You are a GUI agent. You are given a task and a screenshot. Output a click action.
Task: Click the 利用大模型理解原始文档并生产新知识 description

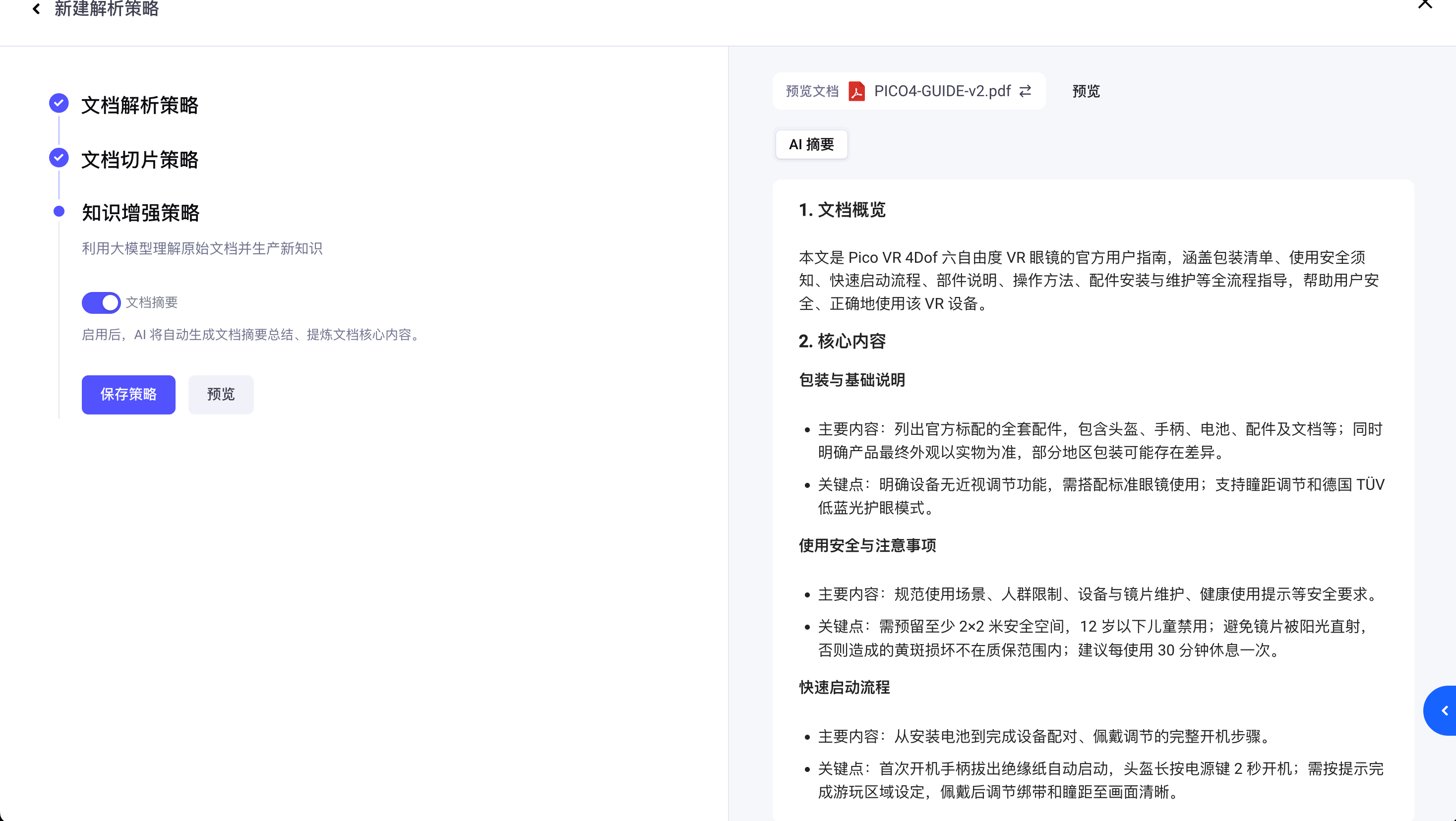202,248
